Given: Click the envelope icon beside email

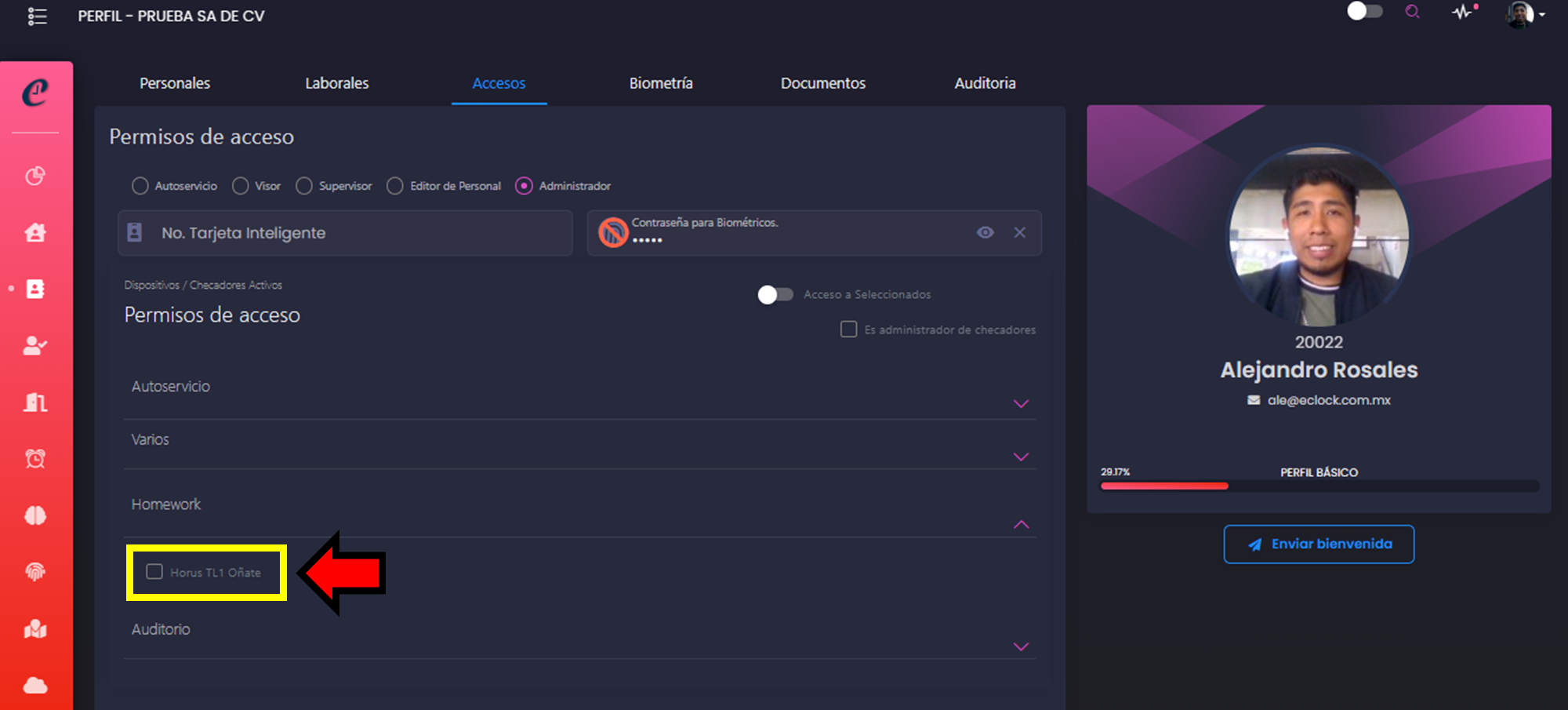Looking at the screenshot, I should tap(1254, 400).
